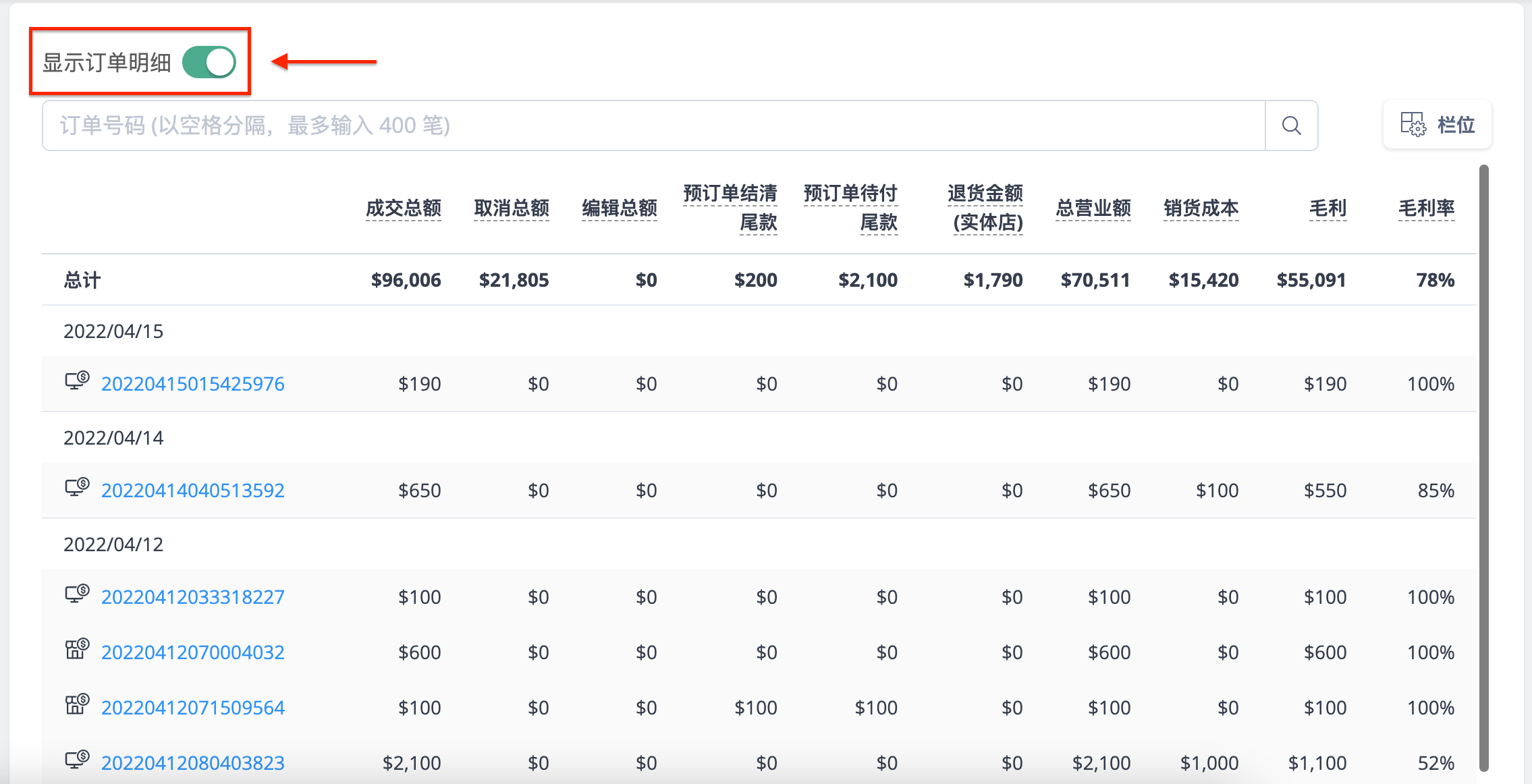Click the 毛利 column header
This screenshot has width=1532, height=784.
click(1328, 208)
